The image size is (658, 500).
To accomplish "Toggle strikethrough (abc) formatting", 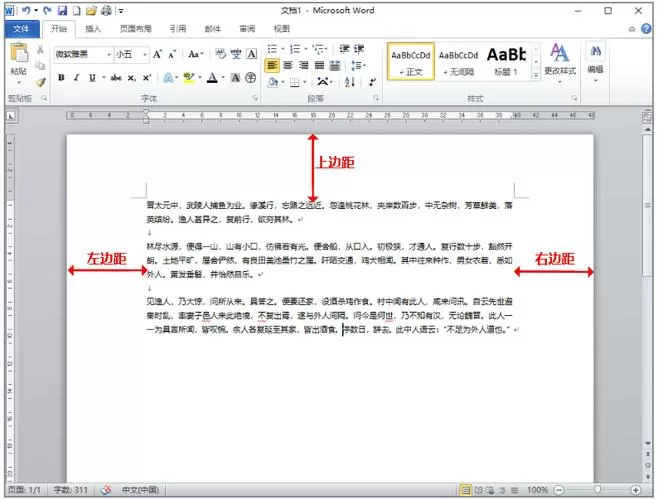I will 116,78.
